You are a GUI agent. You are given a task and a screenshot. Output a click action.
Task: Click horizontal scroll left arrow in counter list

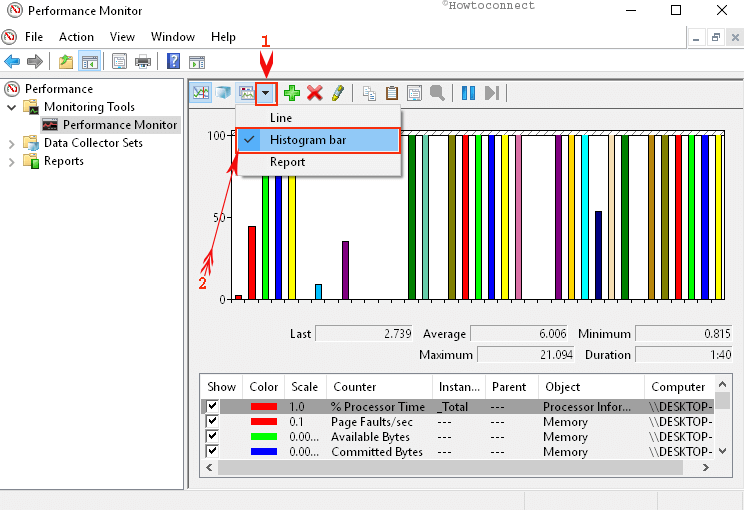pyautogui.click(x=209, y=467)
